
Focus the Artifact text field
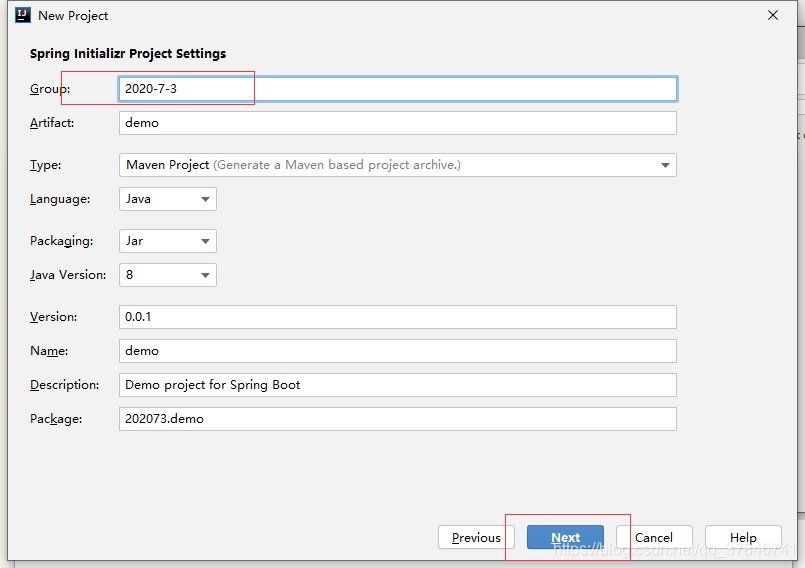coord(398,123)
